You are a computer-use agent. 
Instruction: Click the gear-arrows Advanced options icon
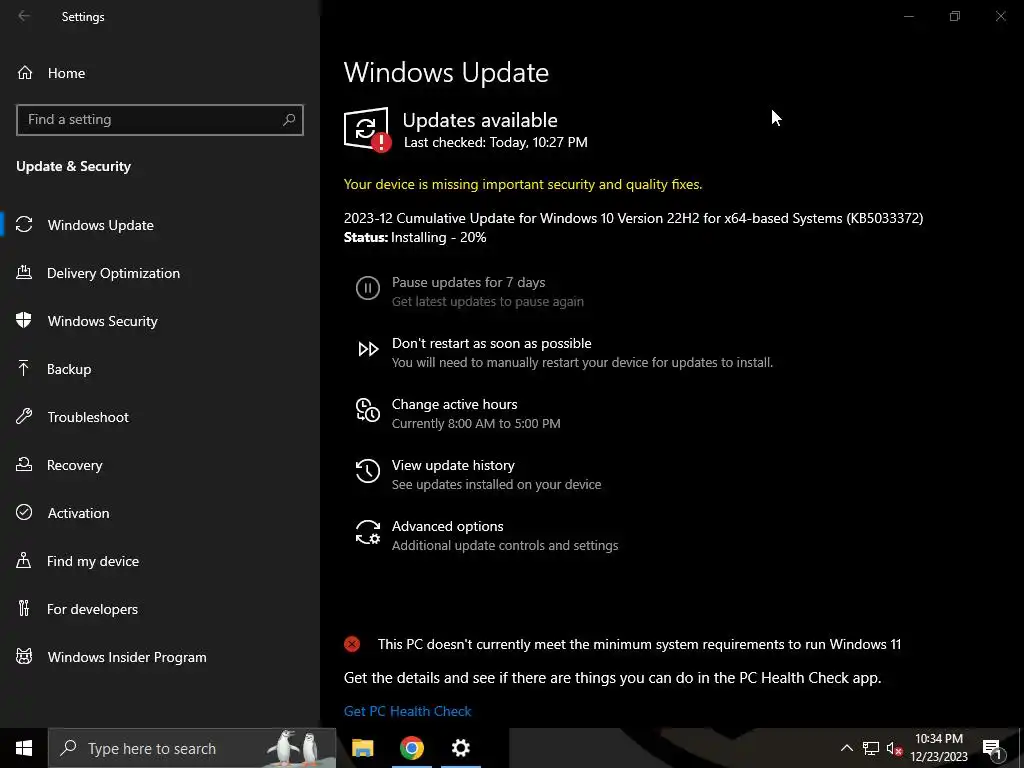368,532
